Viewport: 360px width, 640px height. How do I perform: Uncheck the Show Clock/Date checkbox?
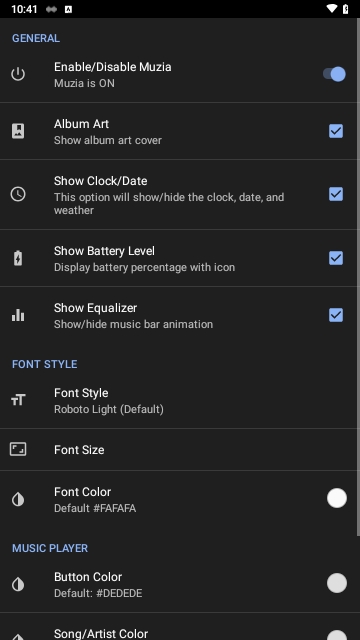(x=336, y=194)
